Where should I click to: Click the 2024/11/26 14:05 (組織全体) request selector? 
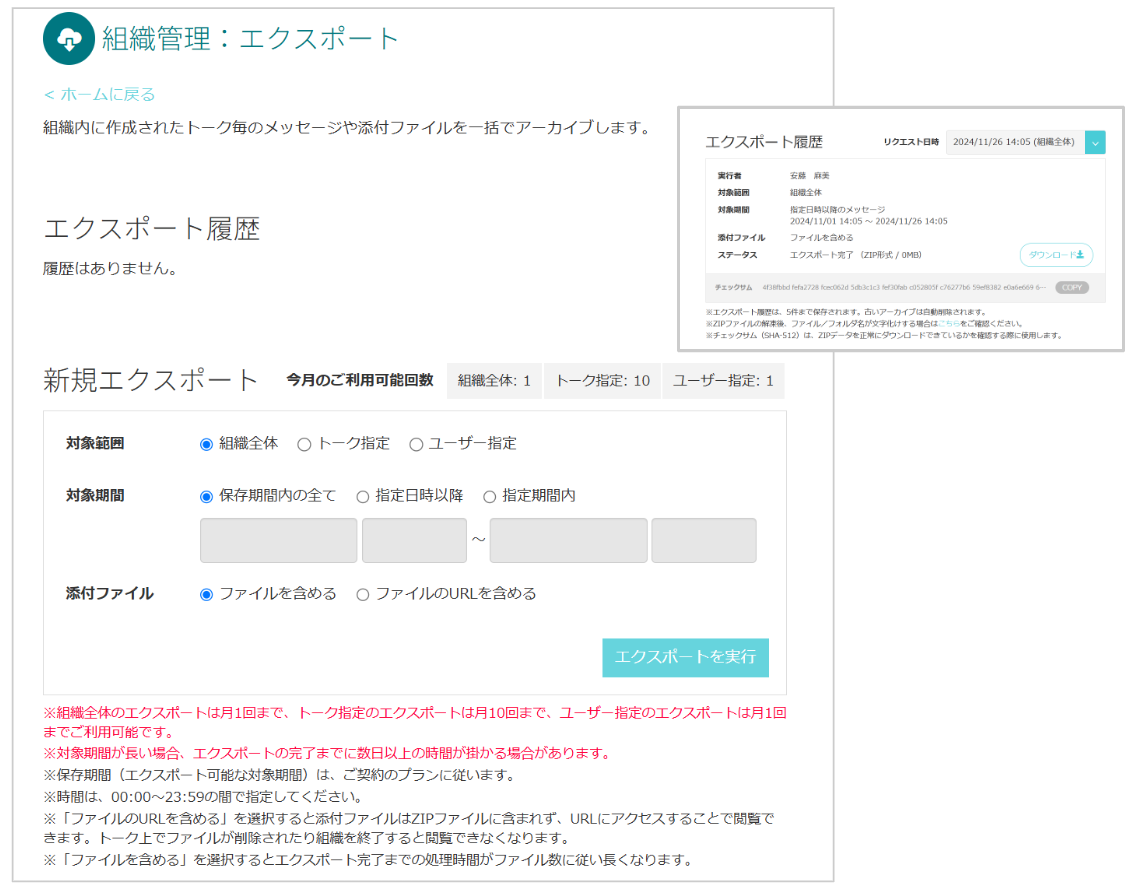point(1015,142)
